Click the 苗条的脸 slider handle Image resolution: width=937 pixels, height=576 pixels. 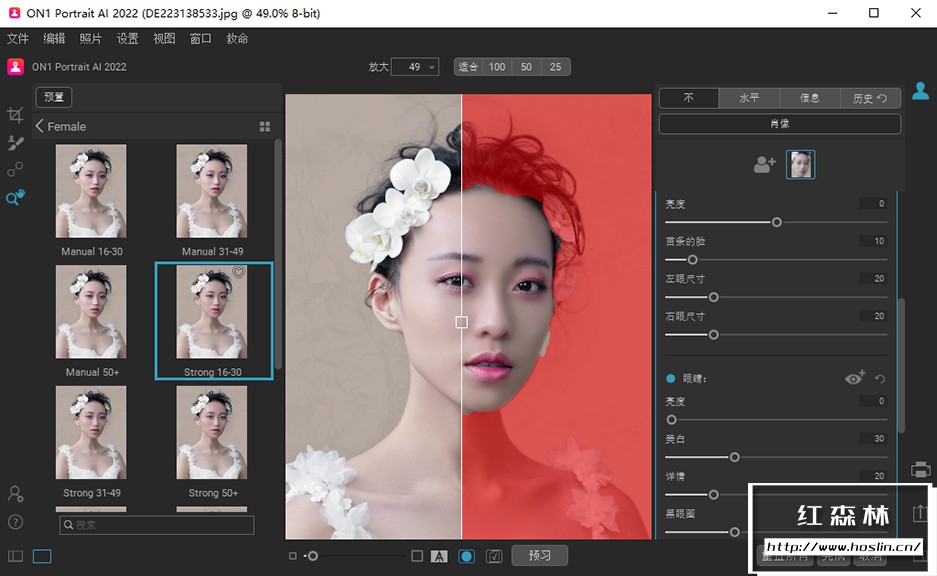tap(692, 259)
